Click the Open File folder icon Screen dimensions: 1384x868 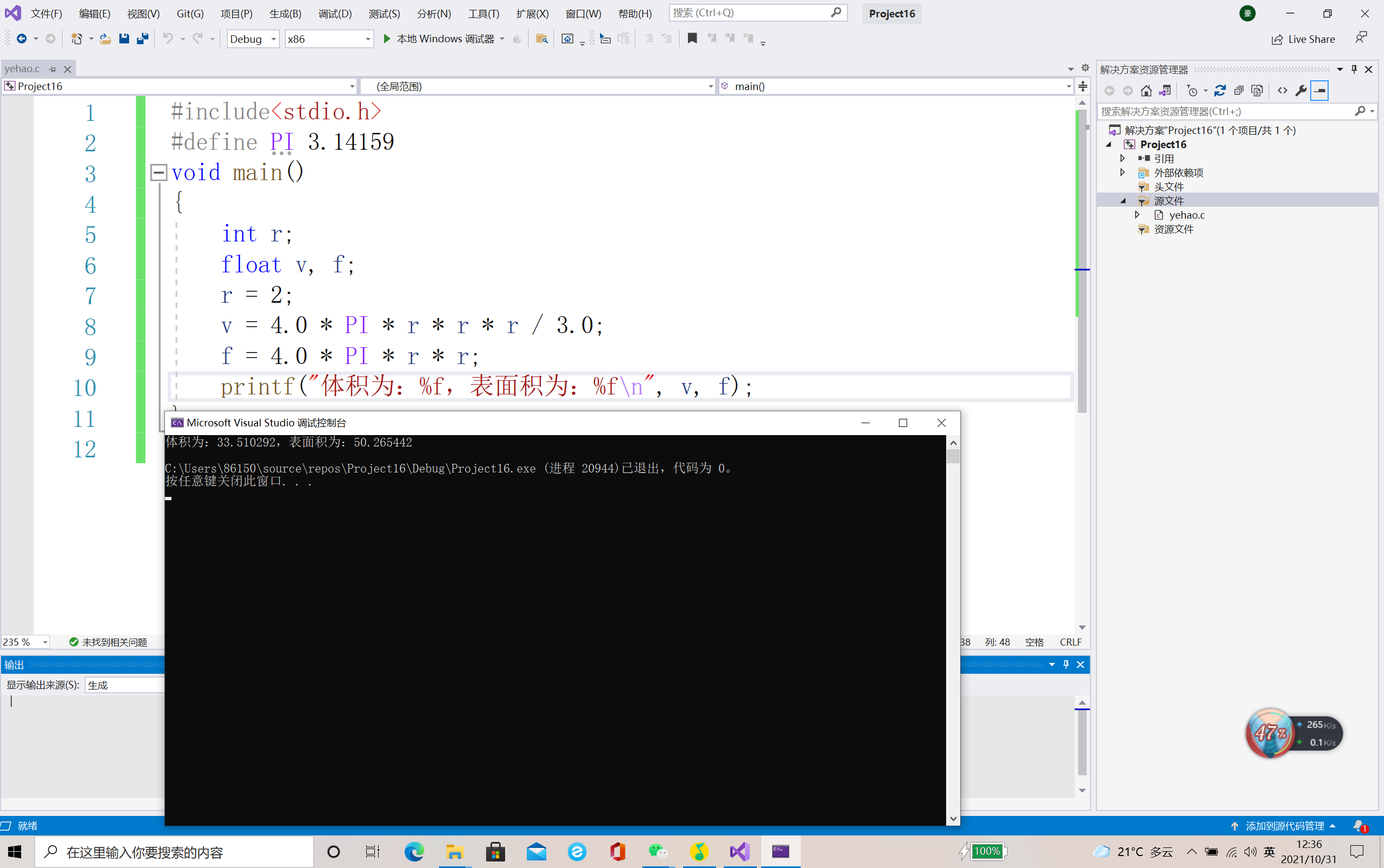pos(105,39)
